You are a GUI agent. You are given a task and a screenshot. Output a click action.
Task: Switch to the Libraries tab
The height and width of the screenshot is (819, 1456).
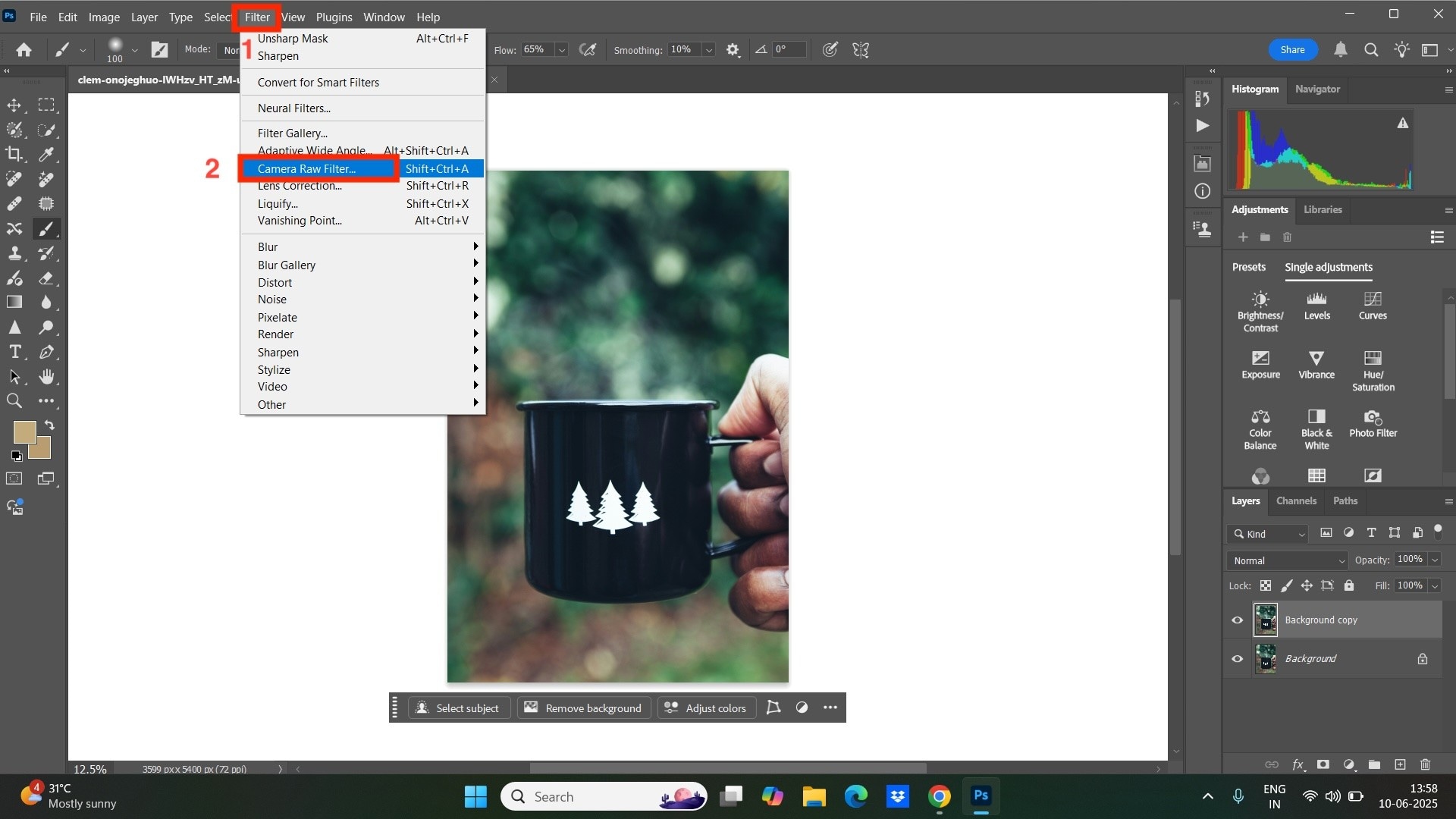pos(1323,209)
